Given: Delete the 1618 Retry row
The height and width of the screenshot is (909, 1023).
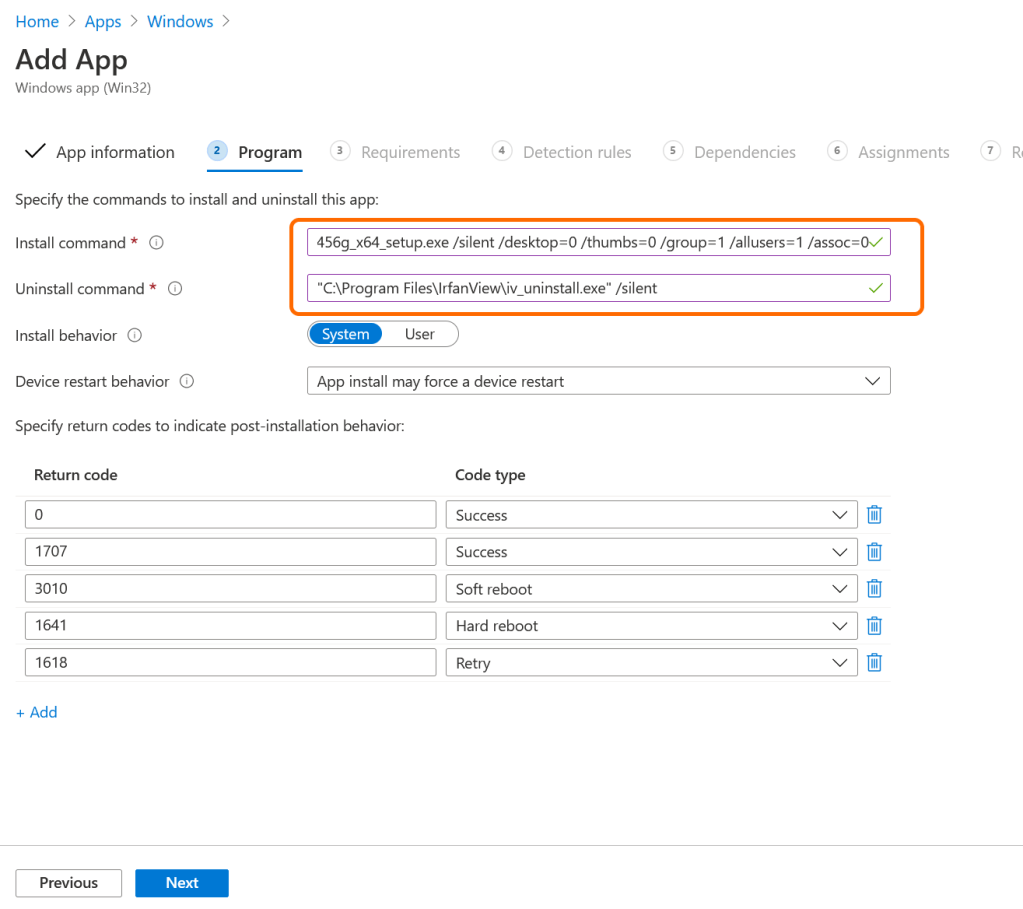Looking at the screenshot, I should (x=874, y=662).
